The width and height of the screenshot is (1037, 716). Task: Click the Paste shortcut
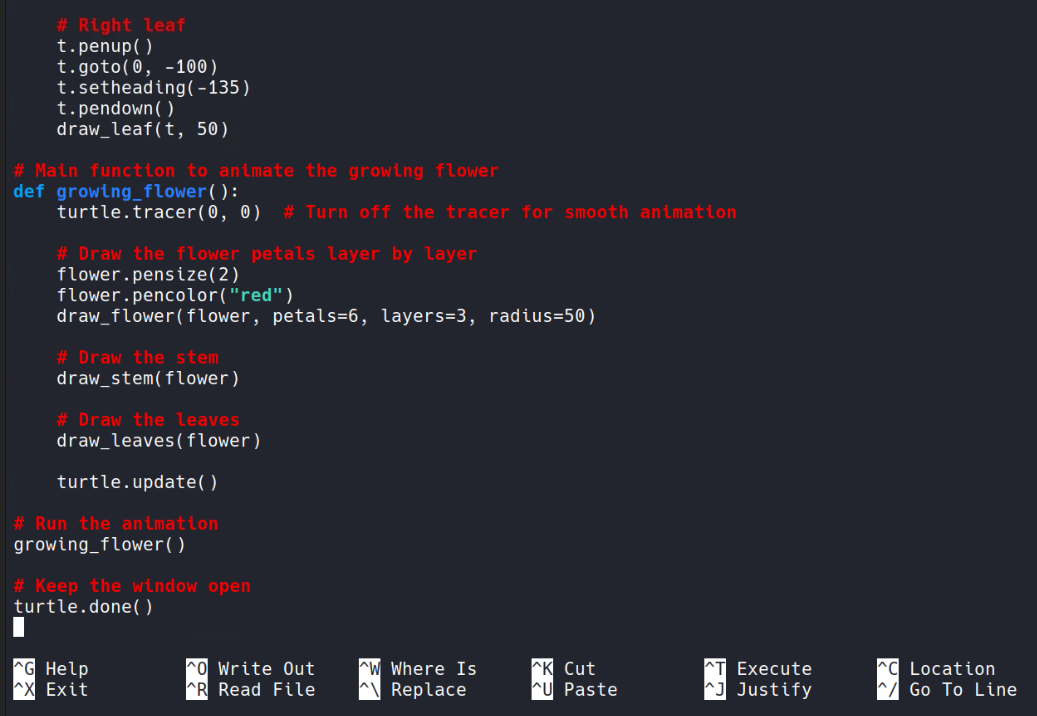click(590, 690)
